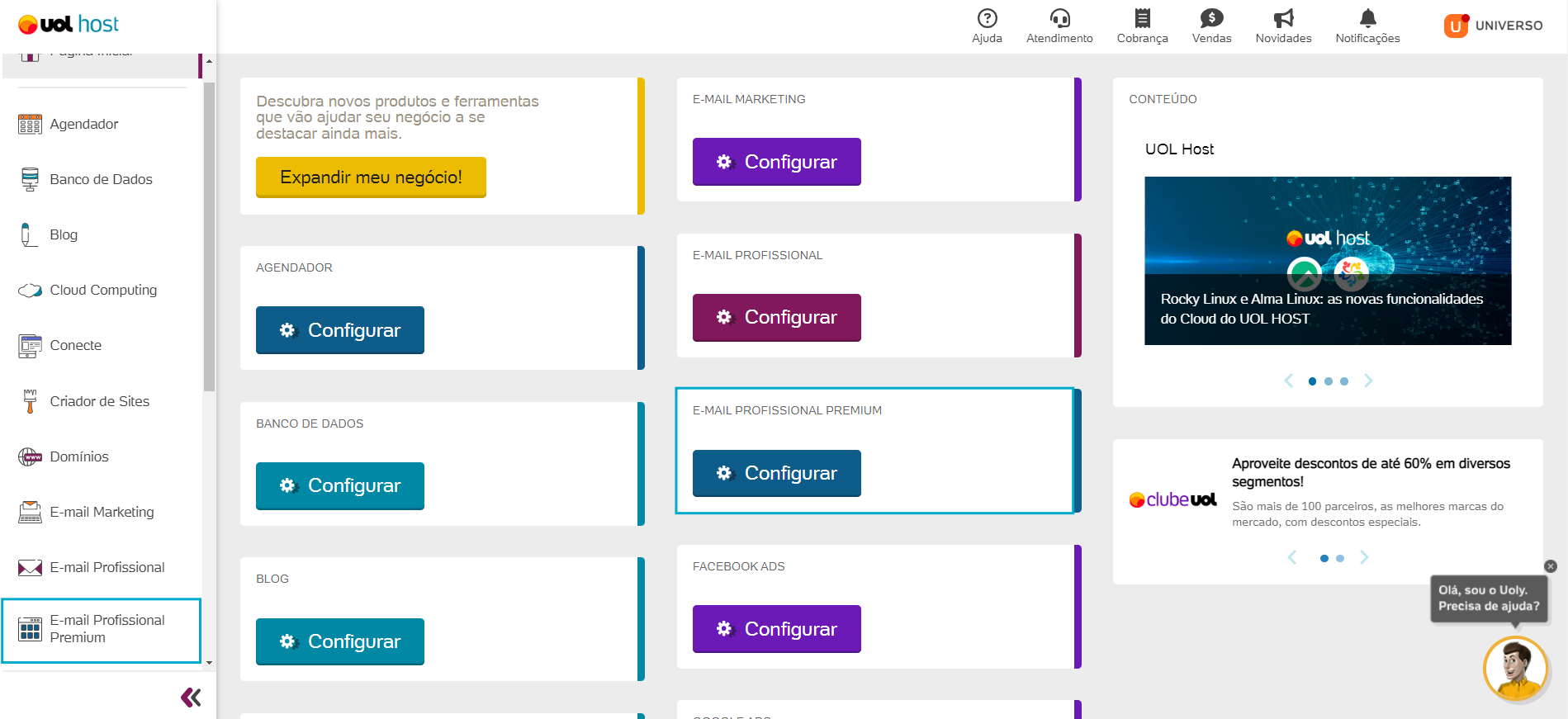Click the E-mail Marketing laptop icon
The image size is (1568, 719).
click(30, 512)
